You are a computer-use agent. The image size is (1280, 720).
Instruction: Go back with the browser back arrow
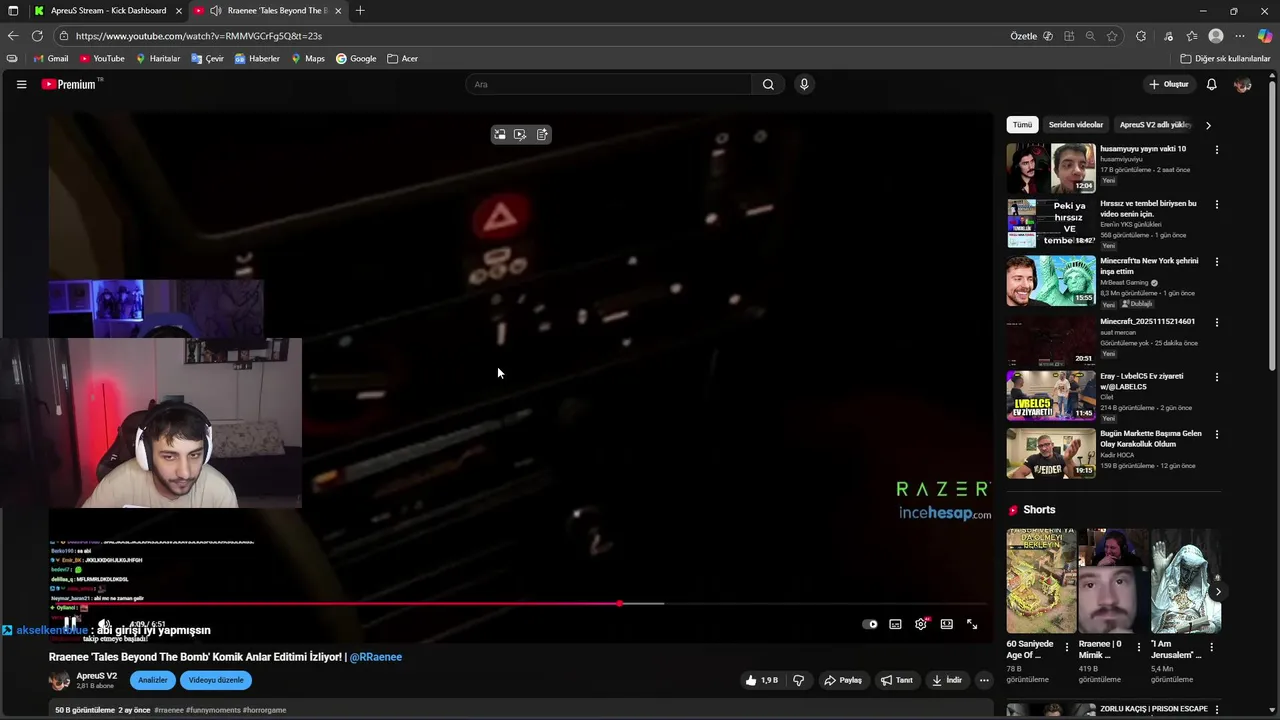[x=13, y=36]
